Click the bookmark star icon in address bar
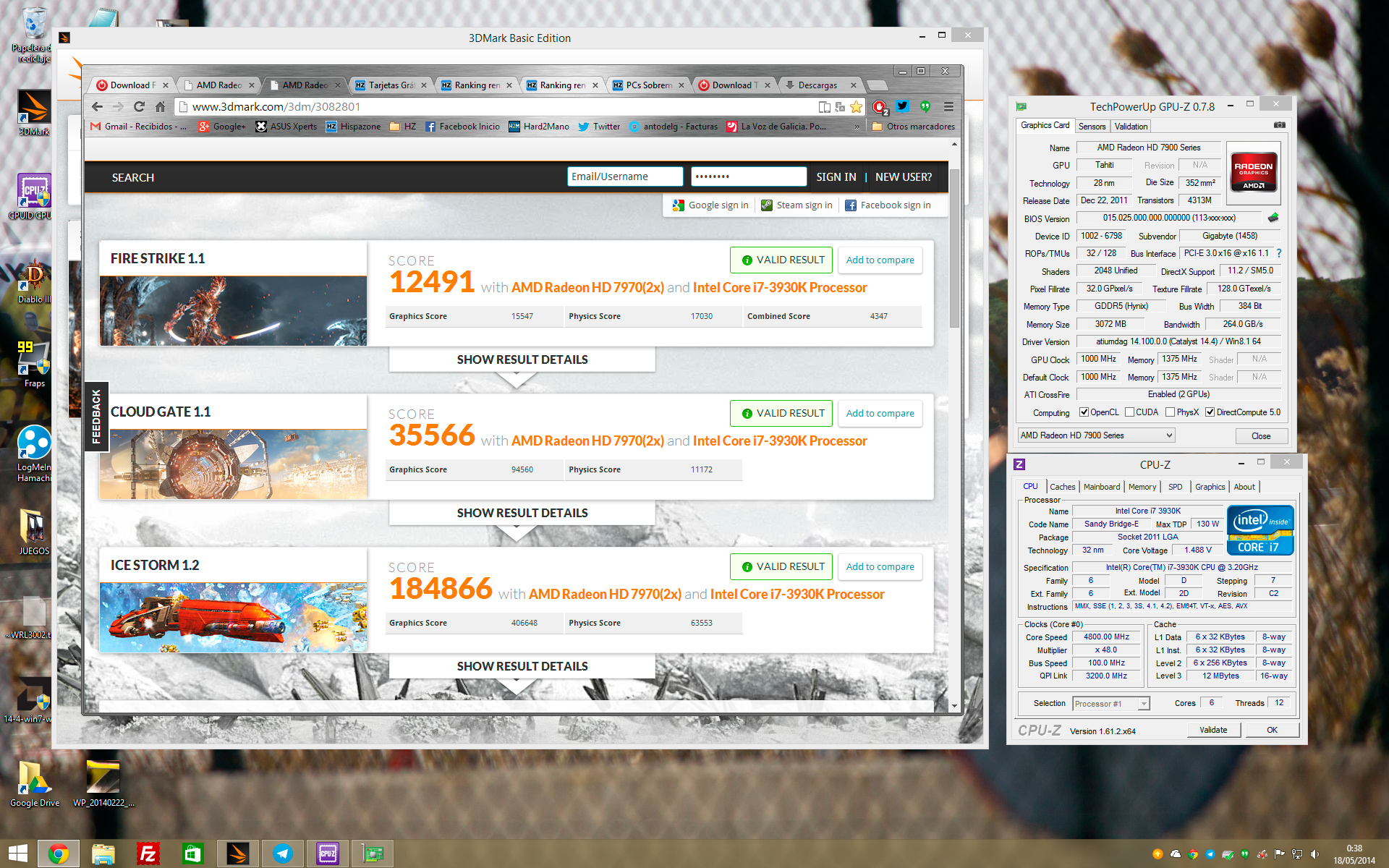Image resolution: width=1389 pixels, height=868 pixels. coord(857,107)
